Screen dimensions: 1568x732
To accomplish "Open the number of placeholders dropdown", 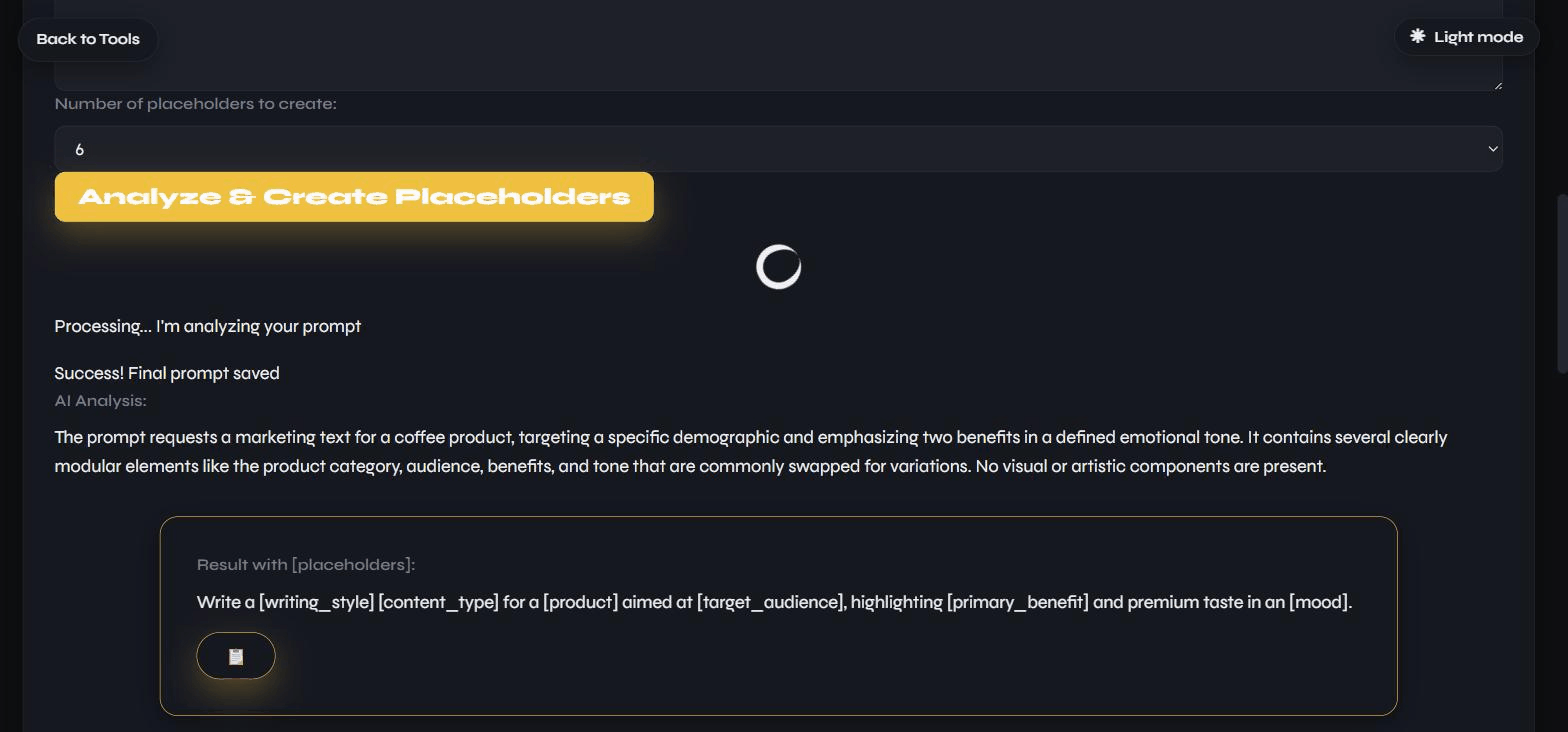I will (x=778, y=149).
